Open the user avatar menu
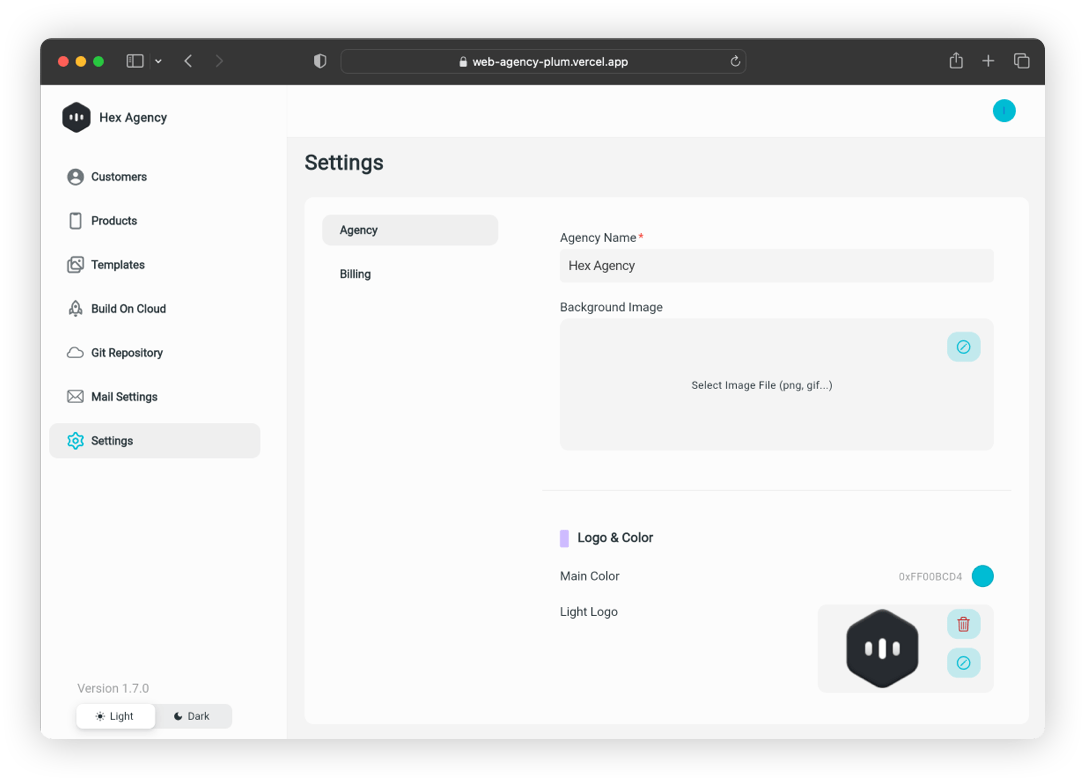This screenshot has height=781, width=1085. pos(1004,110)
